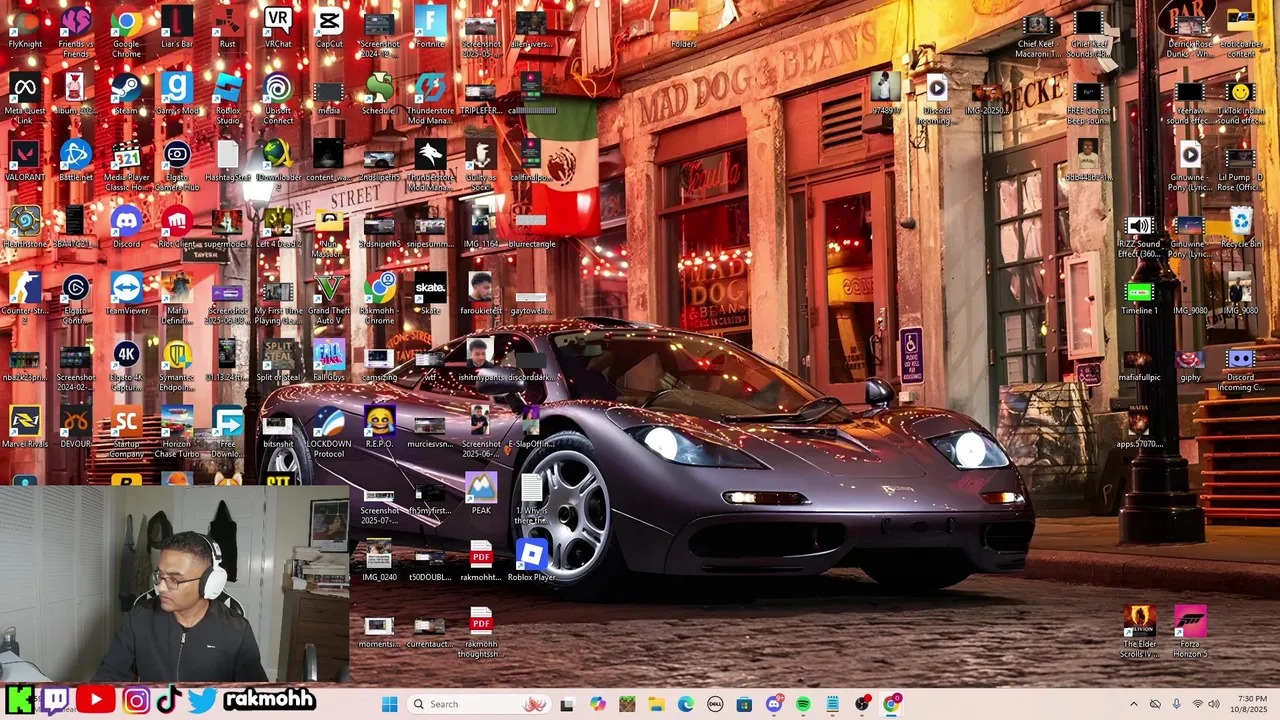Select the Media Player Classic icon
Viewport: 1280px width, 720px height.
[x=126, y=165]
